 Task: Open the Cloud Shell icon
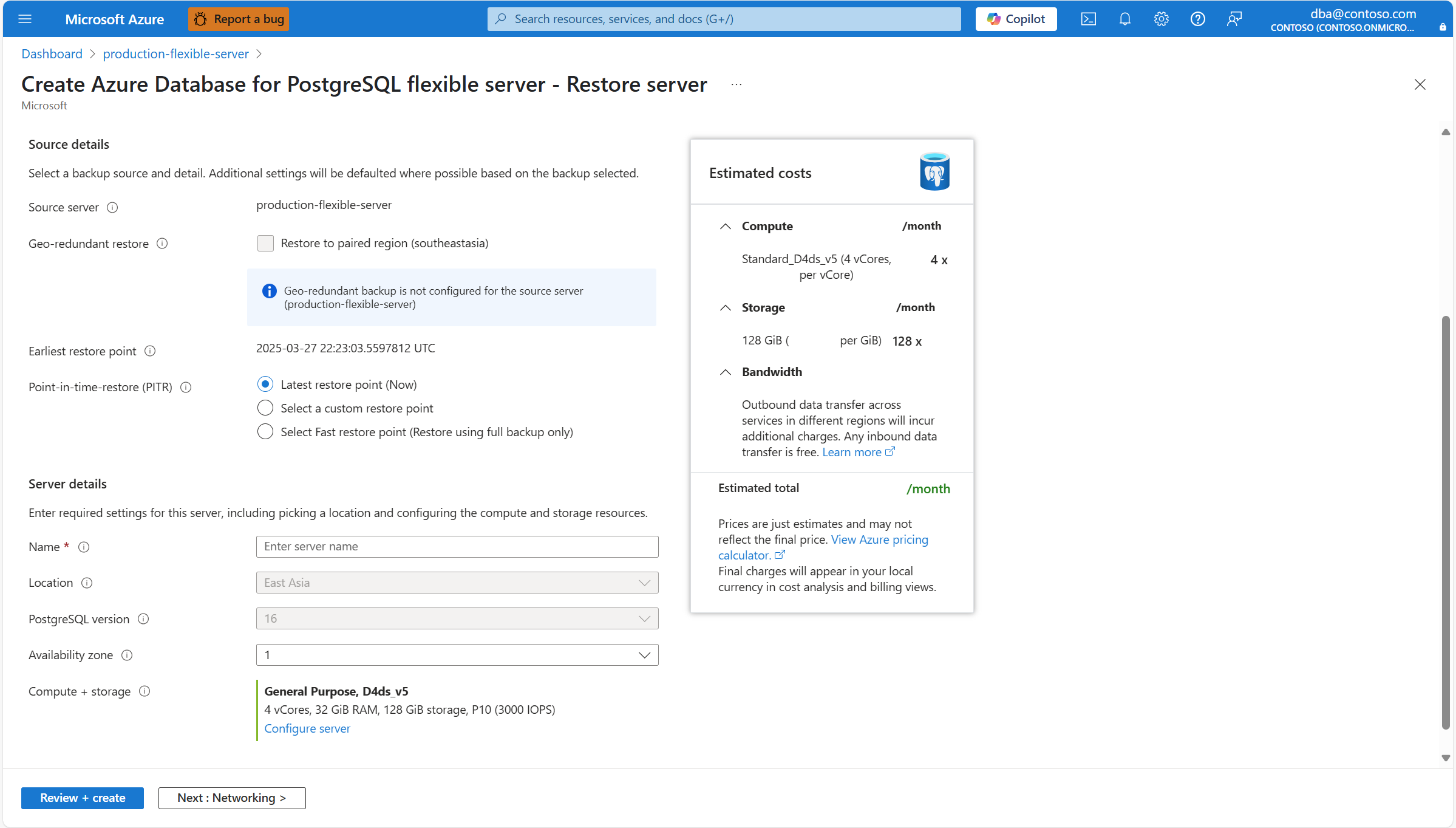tap(1088, 19)
